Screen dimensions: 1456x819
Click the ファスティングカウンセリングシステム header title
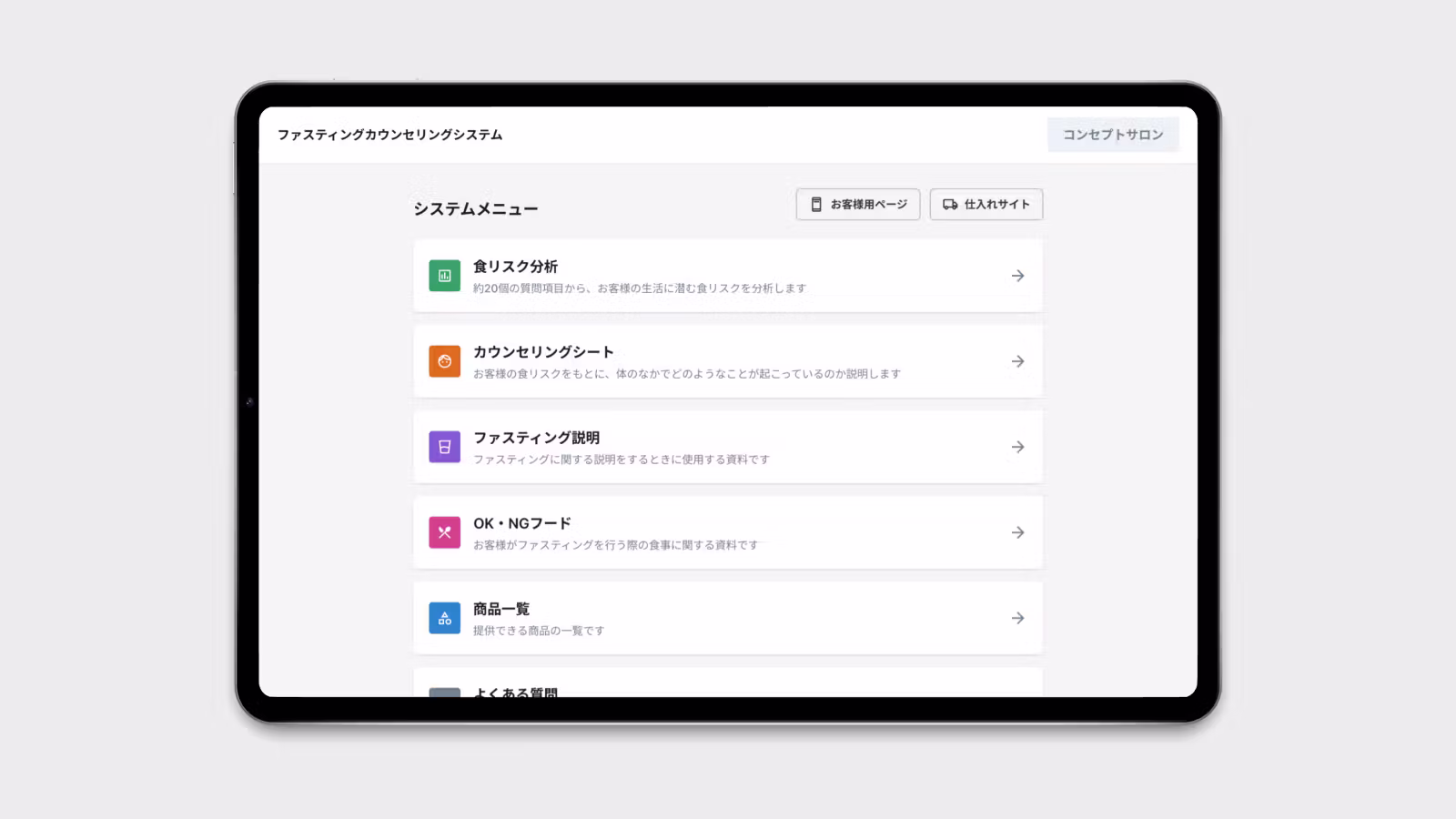[x=390, y=134]
